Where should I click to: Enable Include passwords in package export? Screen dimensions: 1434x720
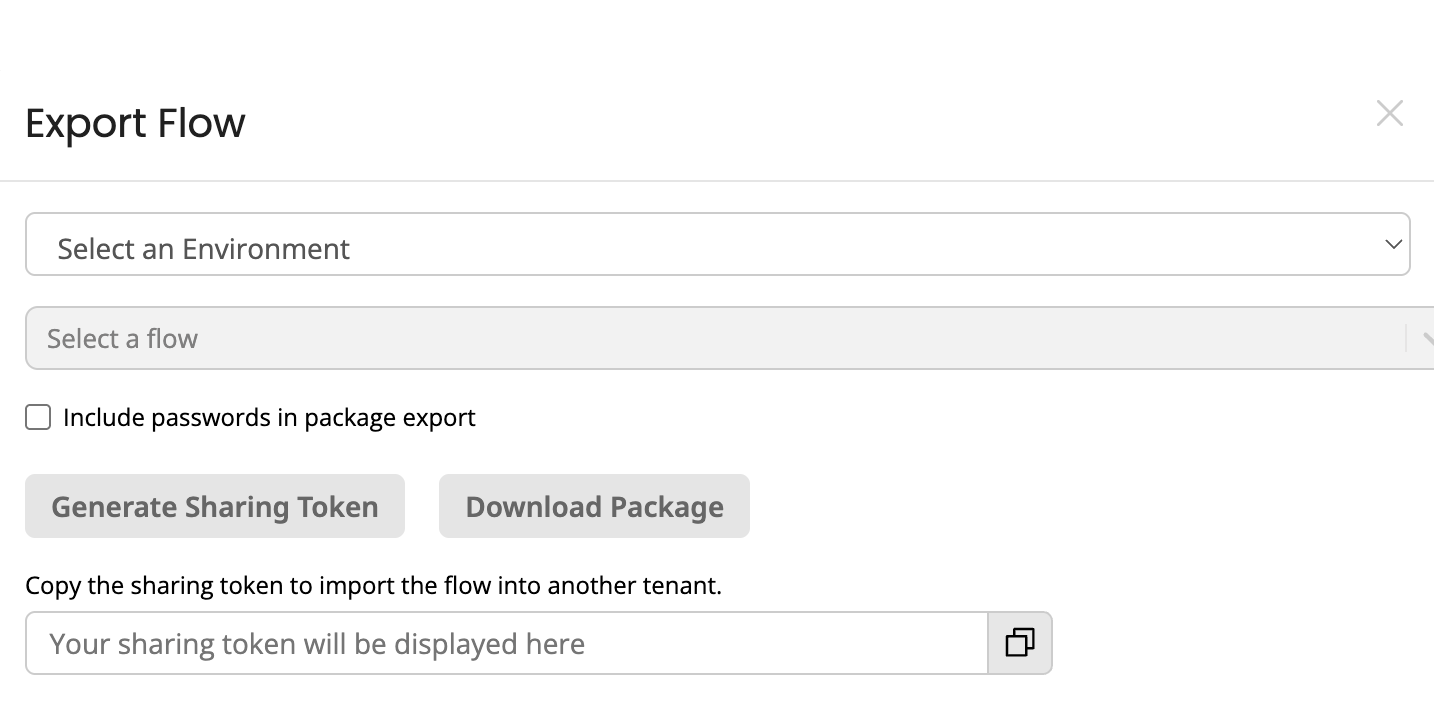pos(38,417)
